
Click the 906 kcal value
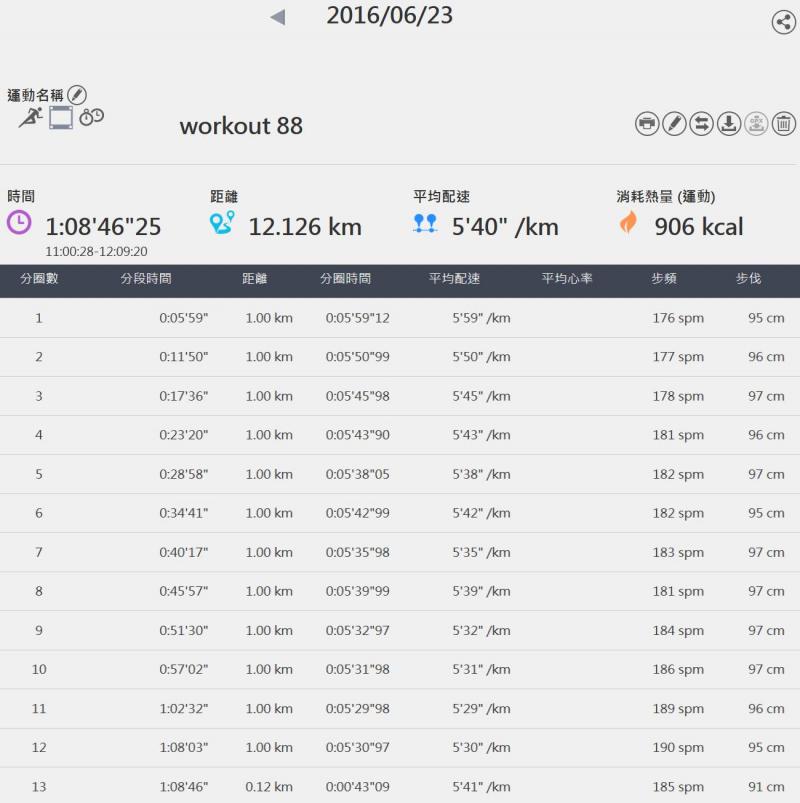pyautogui.click(x=699, y=227)
